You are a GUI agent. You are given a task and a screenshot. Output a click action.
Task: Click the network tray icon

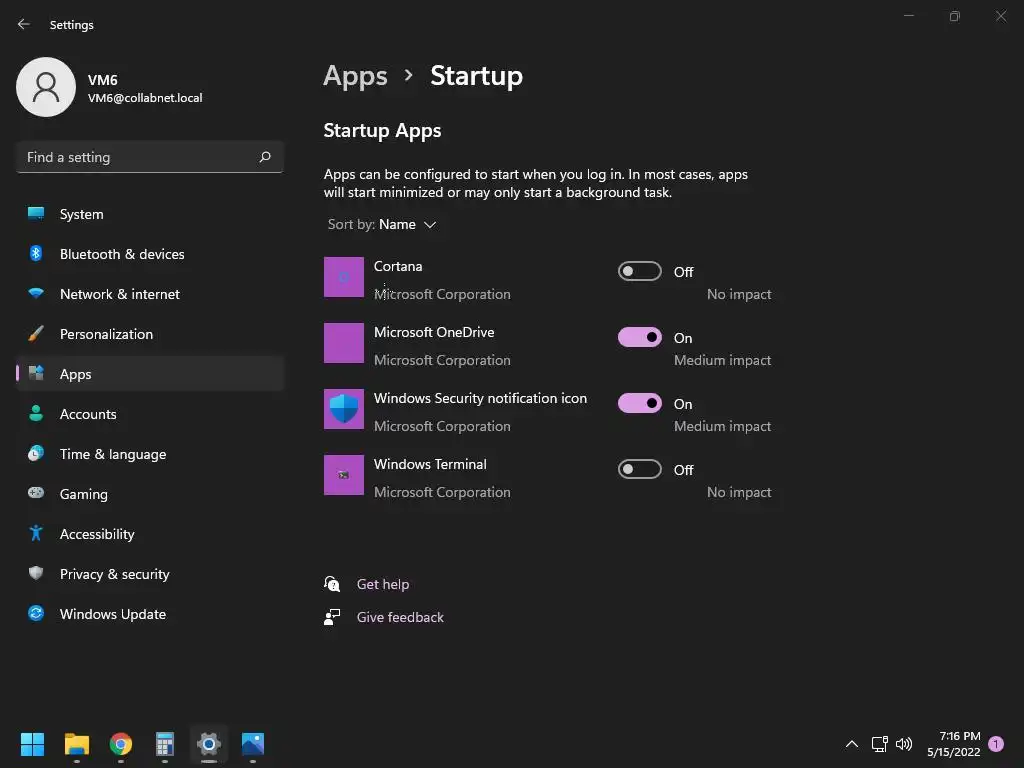tap(879, 744)
